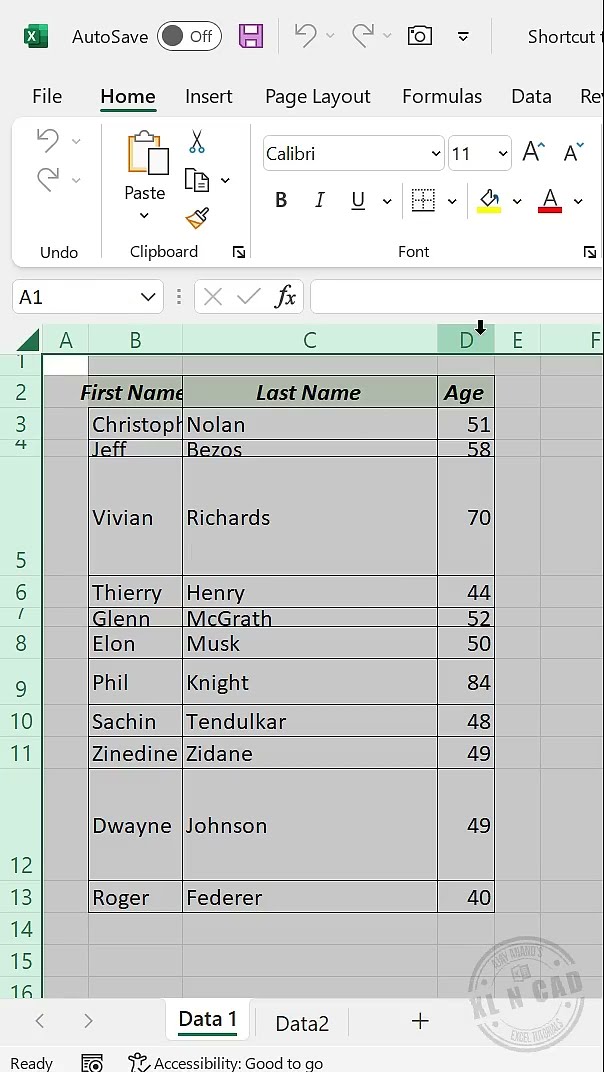
Task: Click the Increase Font Size icon
Action: pyautogui.click(x=533, y=153)
